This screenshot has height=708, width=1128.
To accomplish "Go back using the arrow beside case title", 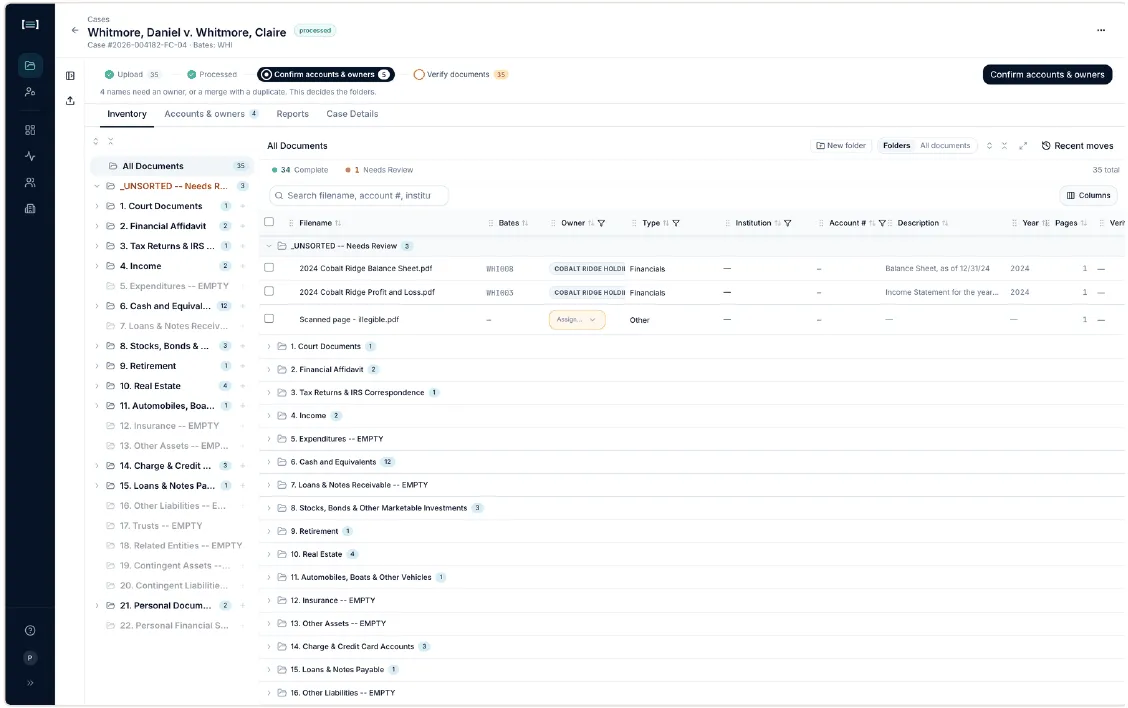I will 75,30.
